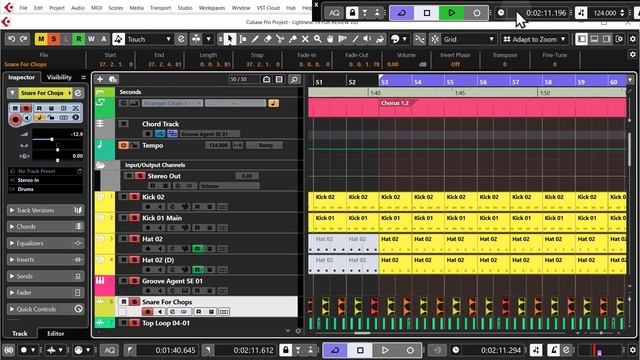Open the Touch automation mode dropdown
Viewport: 640px width, 360px height.
click(x=149, y=39)
